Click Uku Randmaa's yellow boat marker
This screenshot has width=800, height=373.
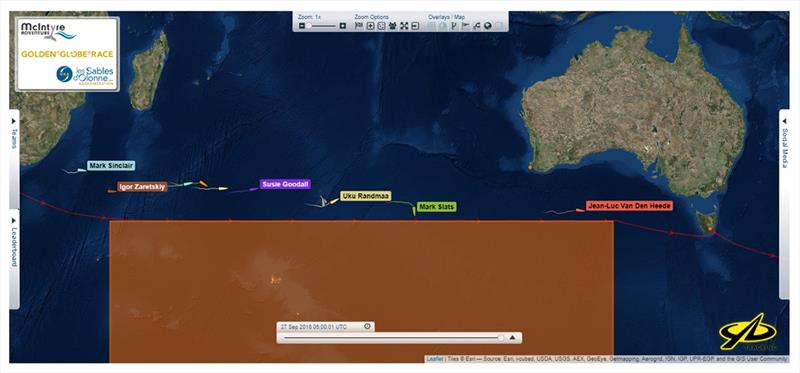334,202
